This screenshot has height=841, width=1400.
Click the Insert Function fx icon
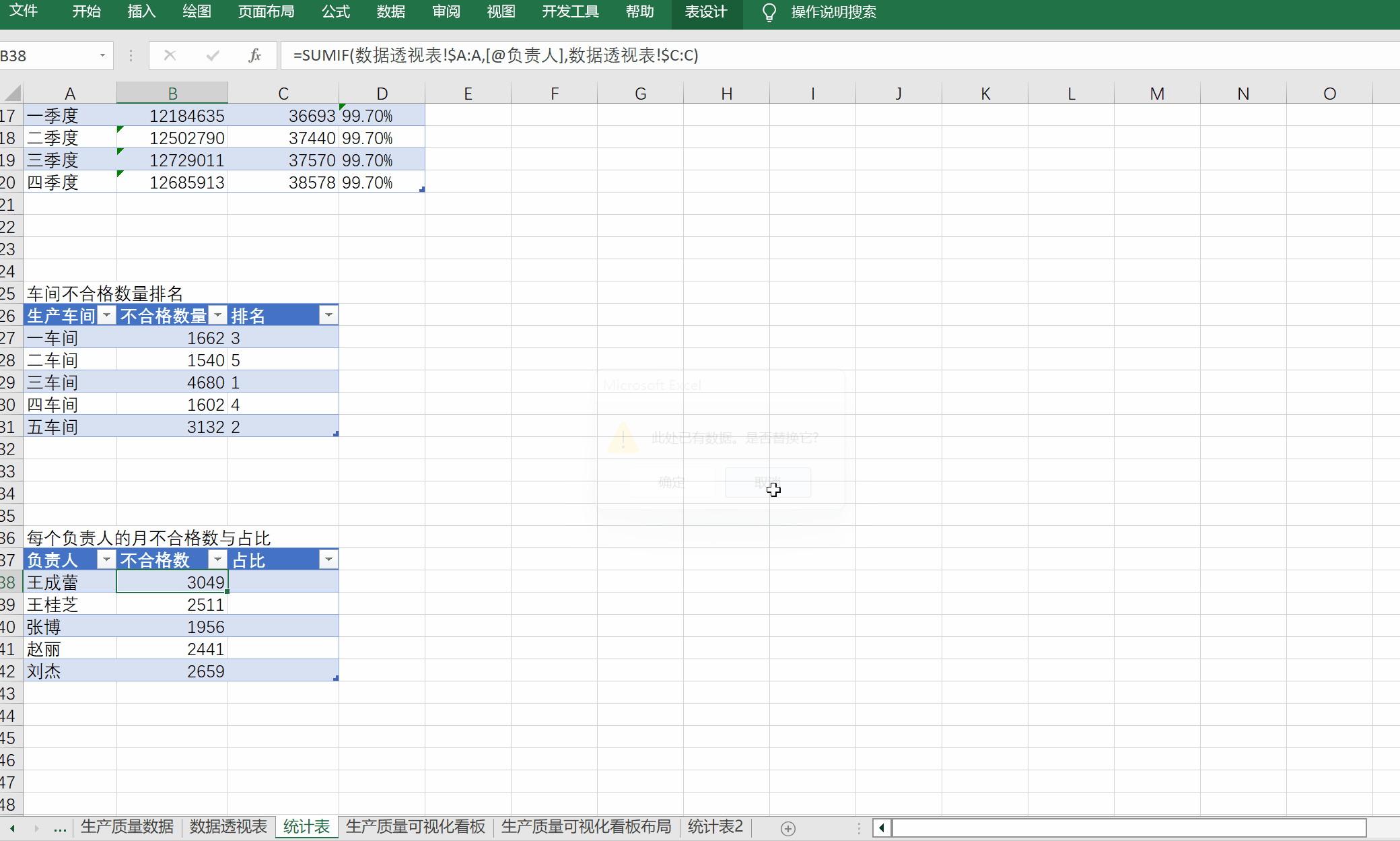[254, 55]
